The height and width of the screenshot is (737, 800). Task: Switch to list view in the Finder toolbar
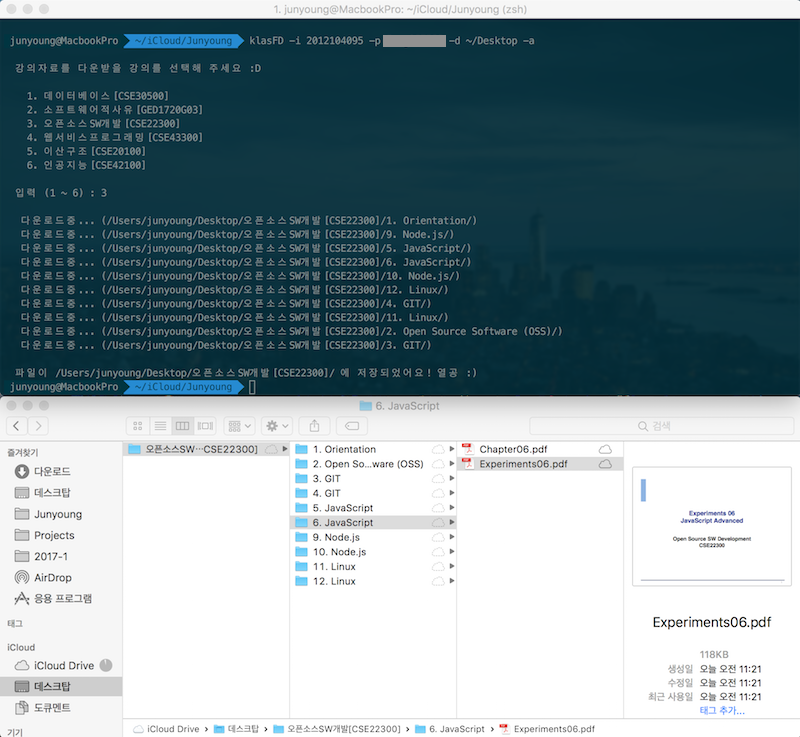[x=161, y=426]
